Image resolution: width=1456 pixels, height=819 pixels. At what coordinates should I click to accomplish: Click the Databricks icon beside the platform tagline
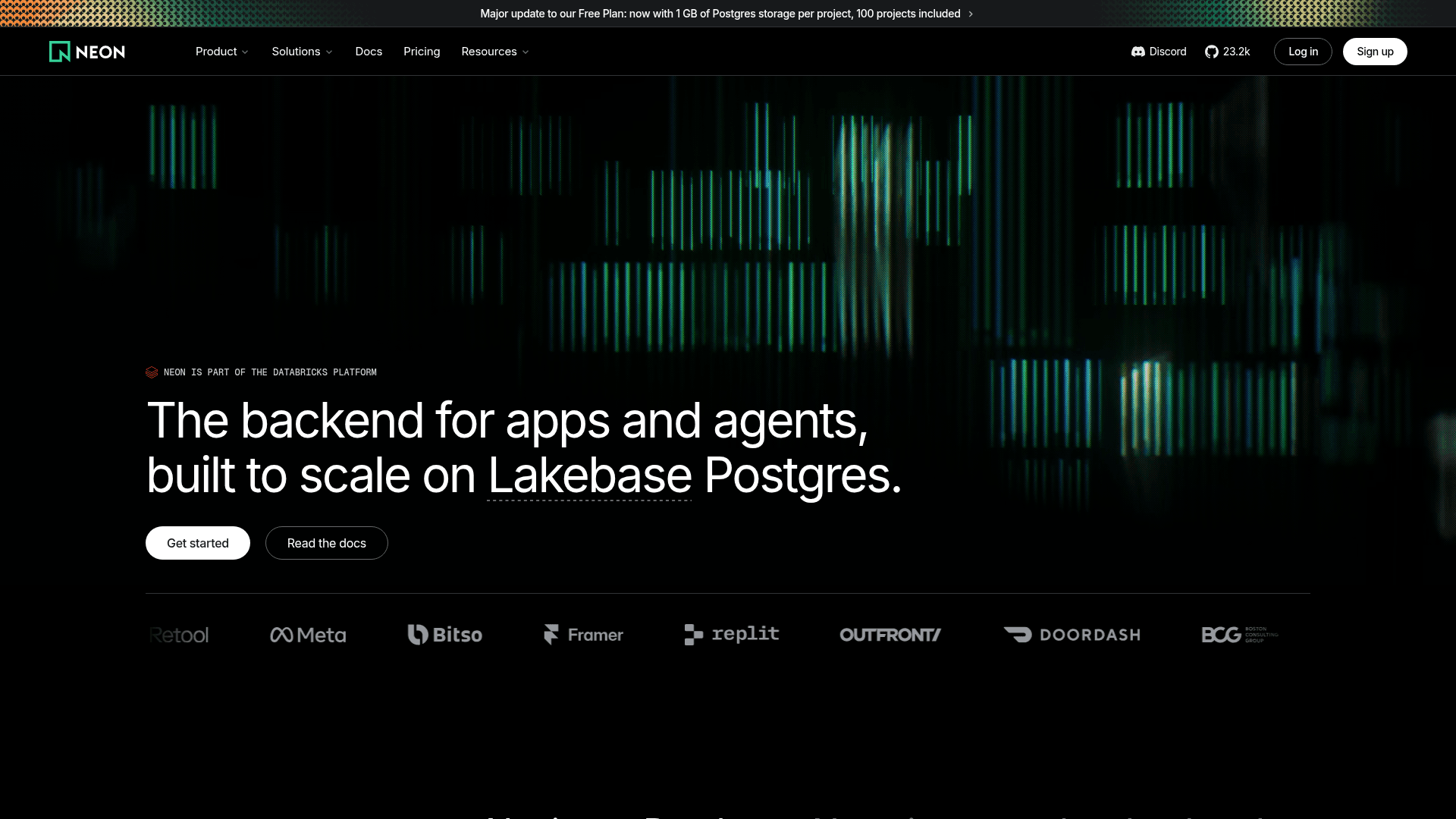point(152,372)
